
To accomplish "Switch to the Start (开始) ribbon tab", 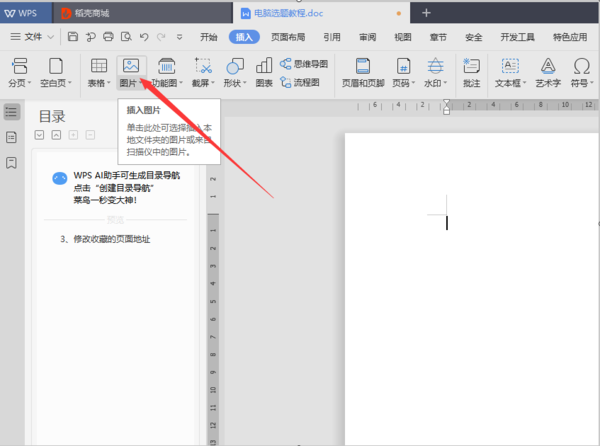I will [209, 37].
